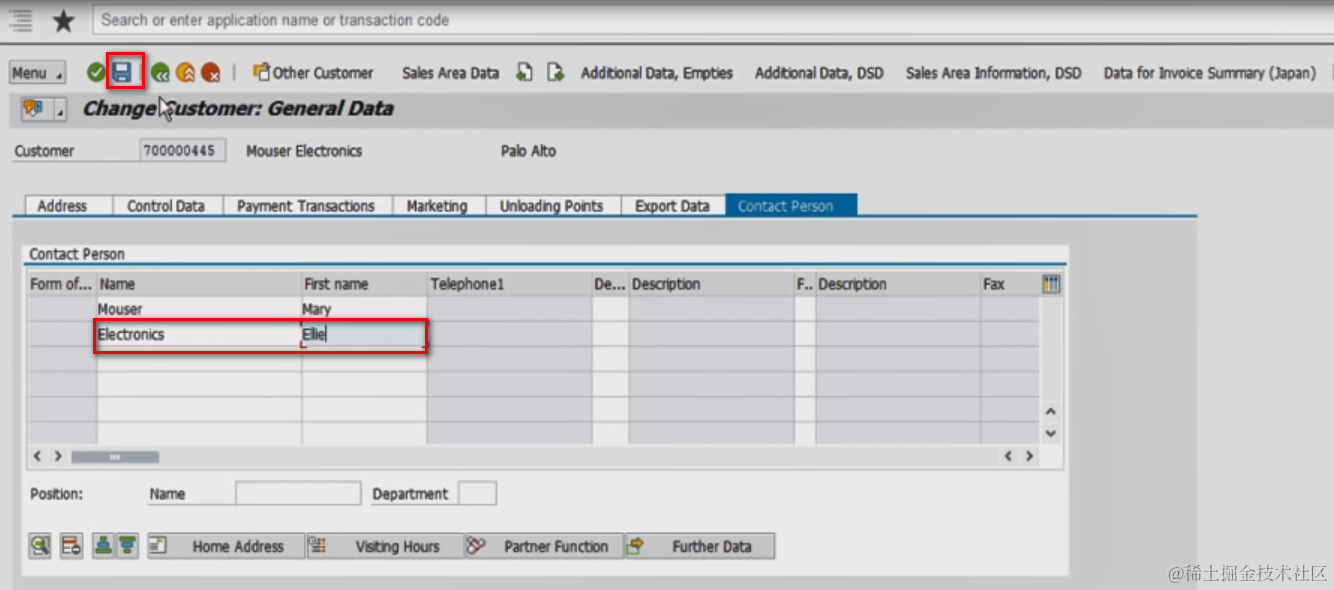
Task: Click the Position Name input field
Action: pyautogui.click(x=298, y=493)
